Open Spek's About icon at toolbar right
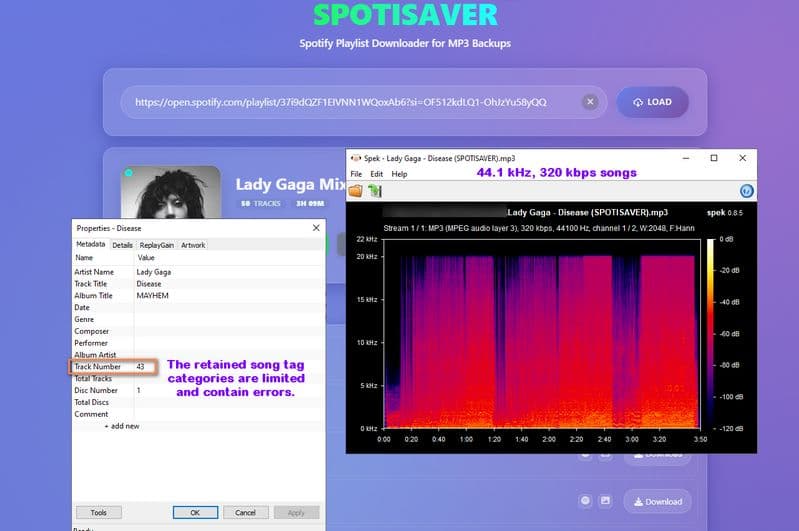799x531 pixels. pos(747,191)
